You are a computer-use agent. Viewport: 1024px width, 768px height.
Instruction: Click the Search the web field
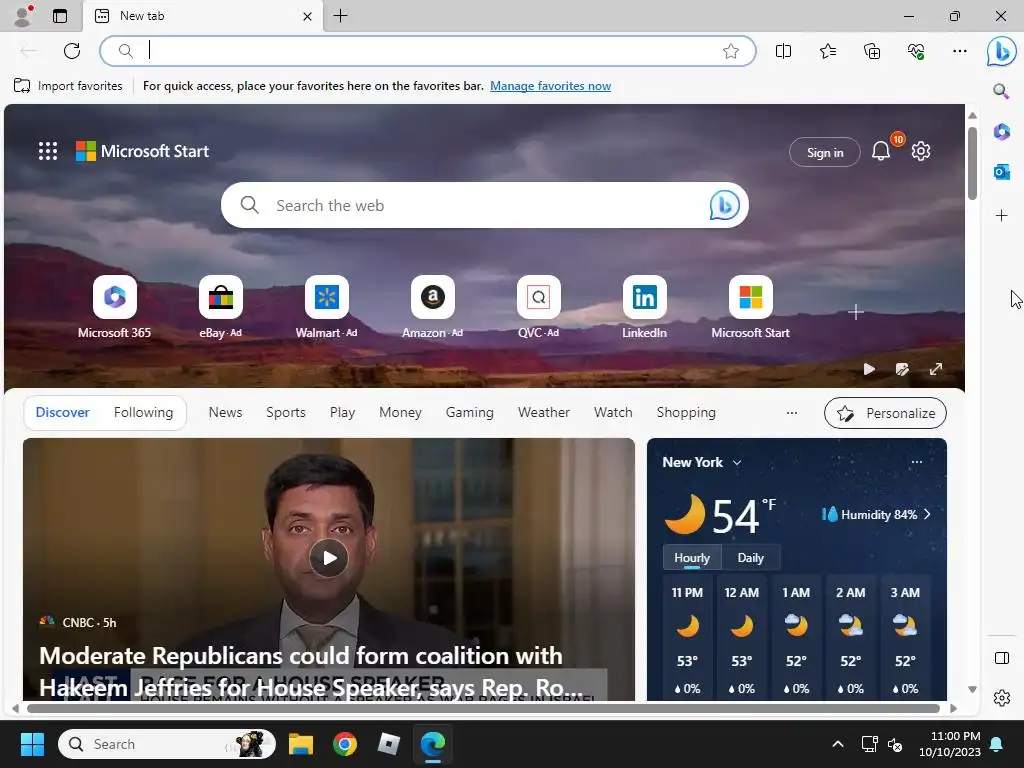(x=485, y=205)
